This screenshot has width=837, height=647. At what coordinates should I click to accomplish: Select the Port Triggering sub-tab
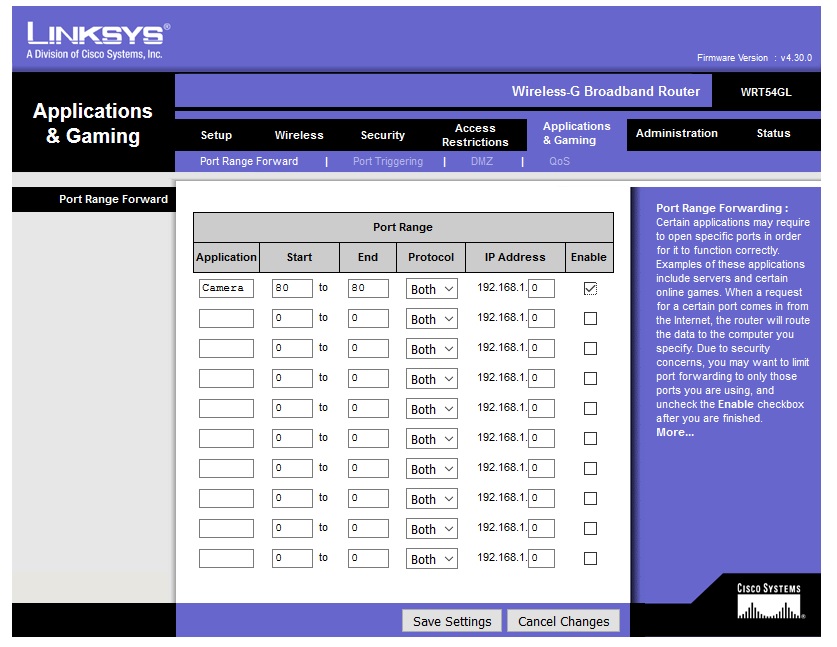point(387,161)
